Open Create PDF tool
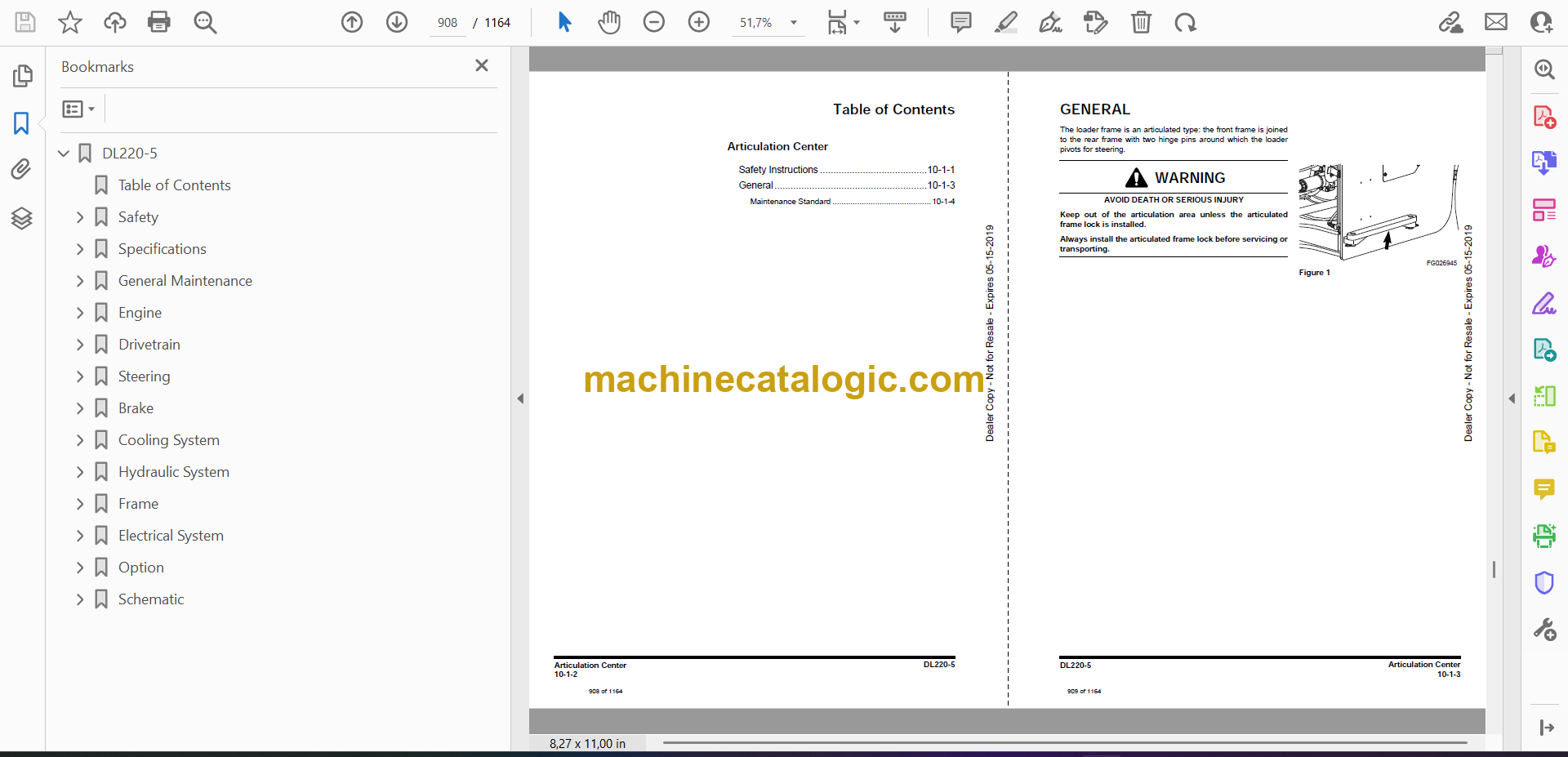This screenshot has height=757, width=1568. tap(1544, 117)
